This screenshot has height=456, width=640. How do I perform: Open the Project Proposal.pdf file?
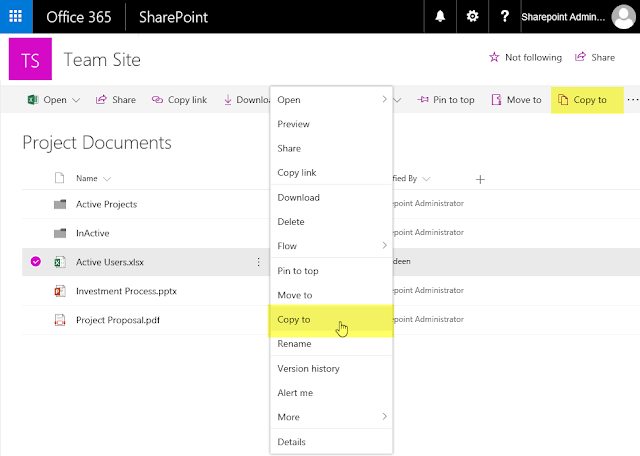tap(118, 320)
